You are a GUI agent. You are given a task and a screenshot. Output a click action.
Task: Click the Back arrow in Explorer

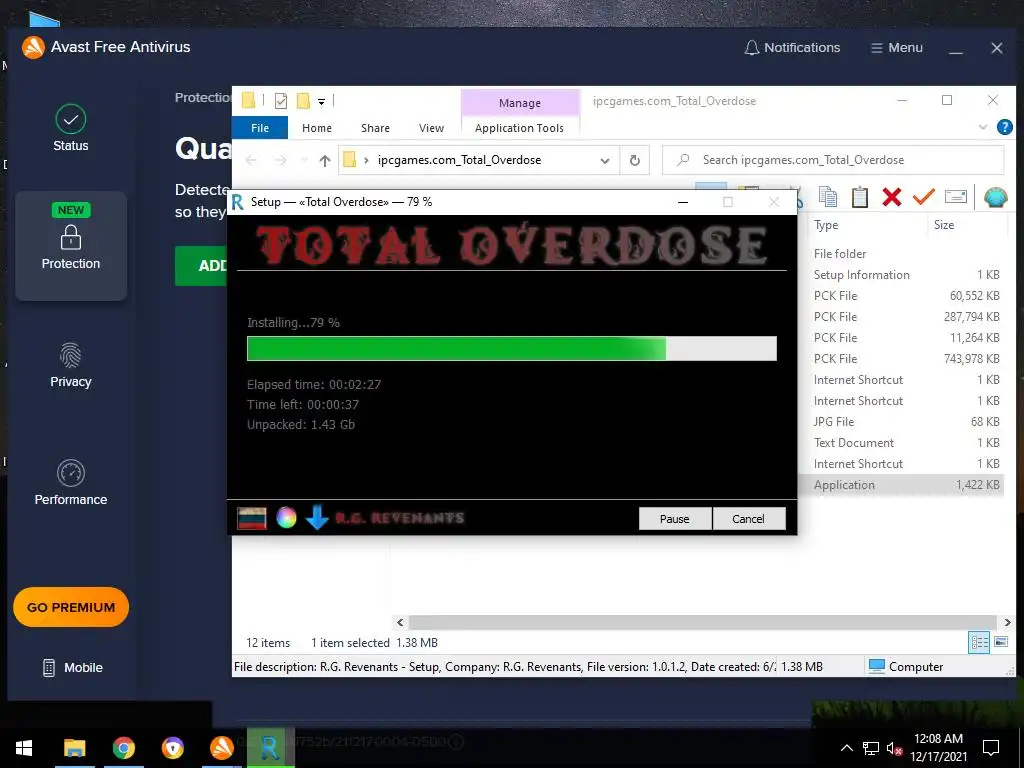point(251,160)
